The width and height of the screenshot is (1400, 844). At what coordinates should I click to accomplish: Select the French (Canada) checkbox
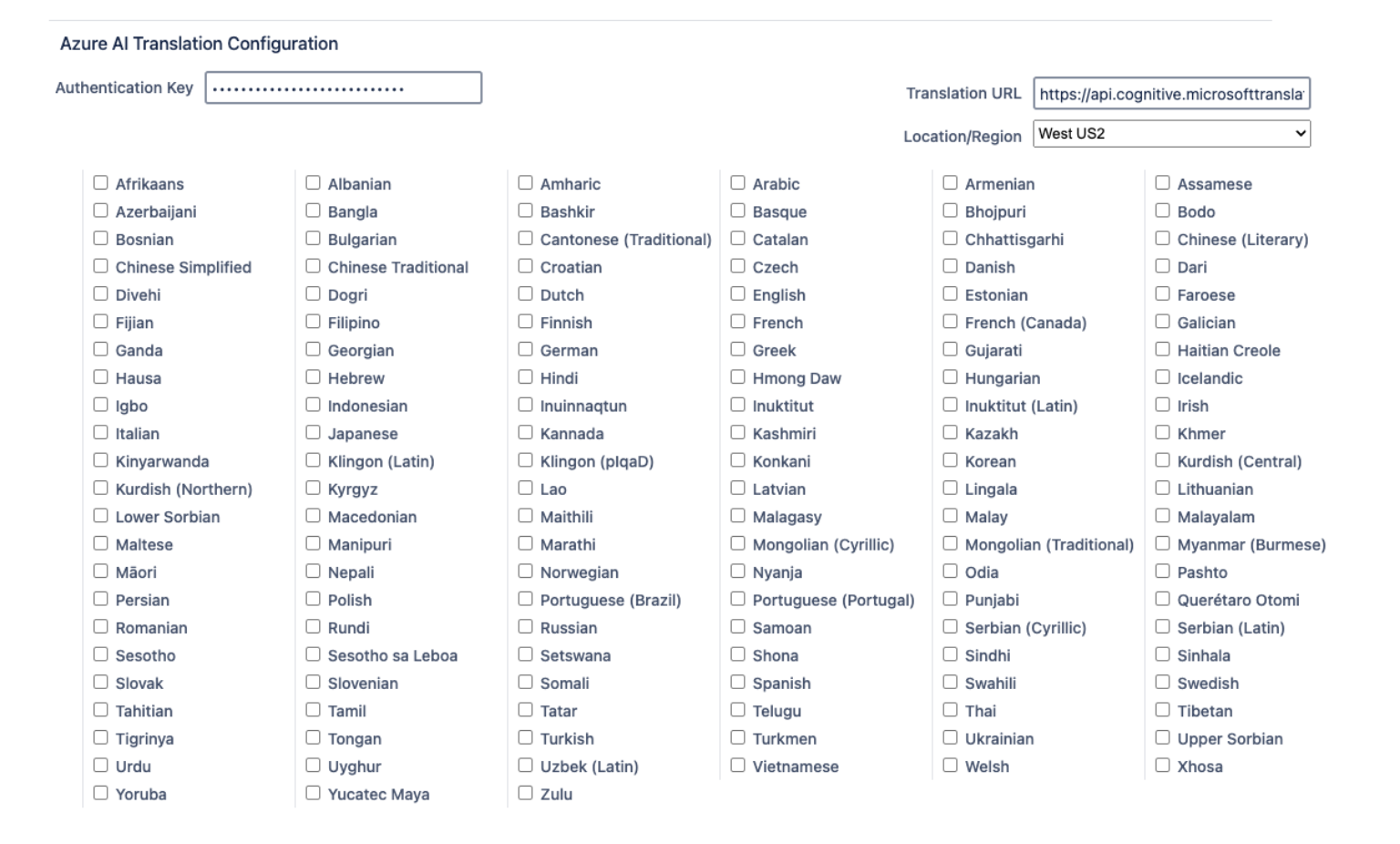[x=951, y=322]
